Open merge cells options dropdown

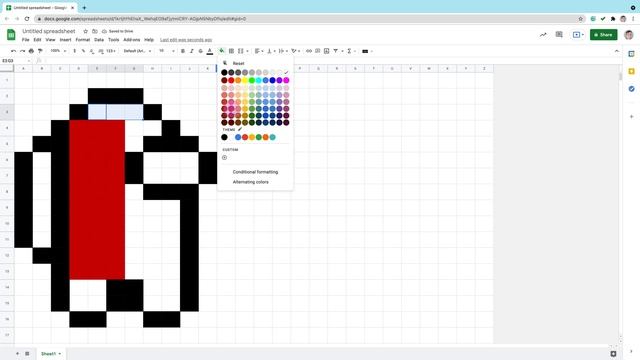[247, 51]
